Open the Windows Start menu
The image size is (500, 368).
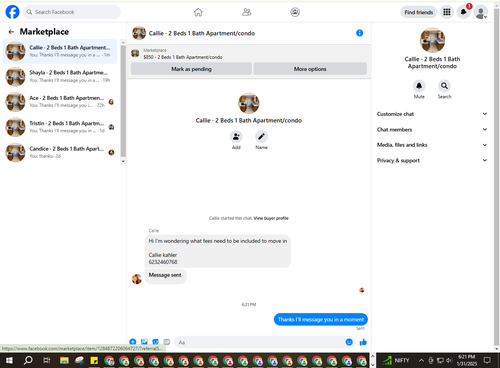pos(9,360)
